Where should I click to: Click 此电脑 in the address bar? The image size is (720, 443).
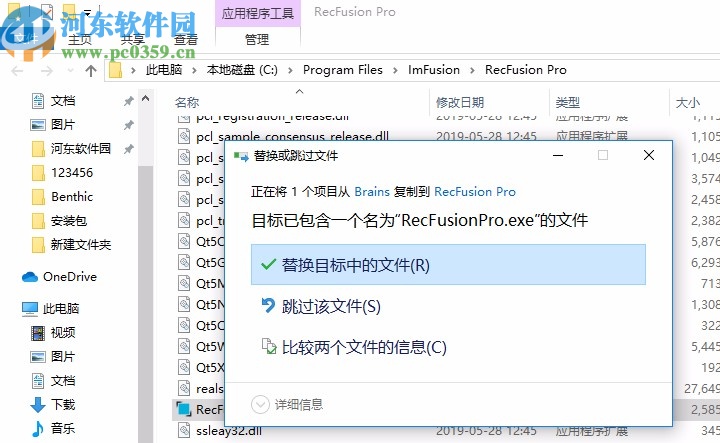164,70
